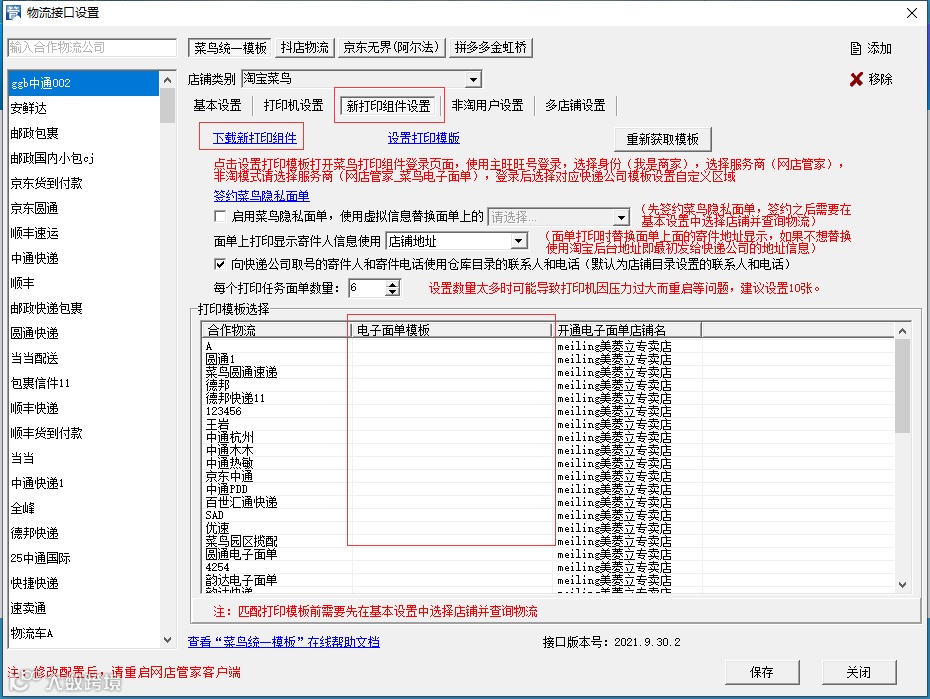Select the 中通PDD table row

coord(548,489)
